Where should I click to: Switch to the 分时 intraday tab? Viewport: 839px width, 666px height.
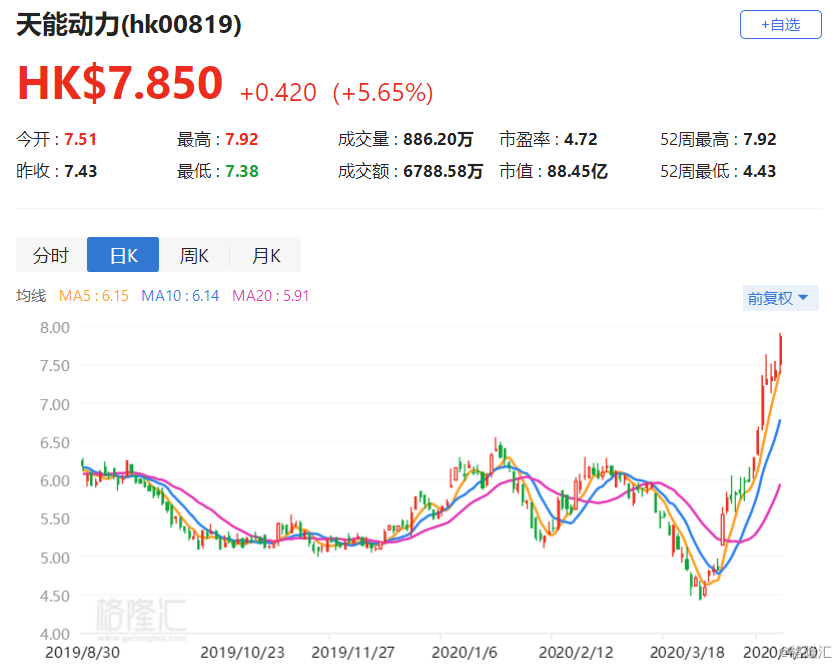tap(51, 255)
